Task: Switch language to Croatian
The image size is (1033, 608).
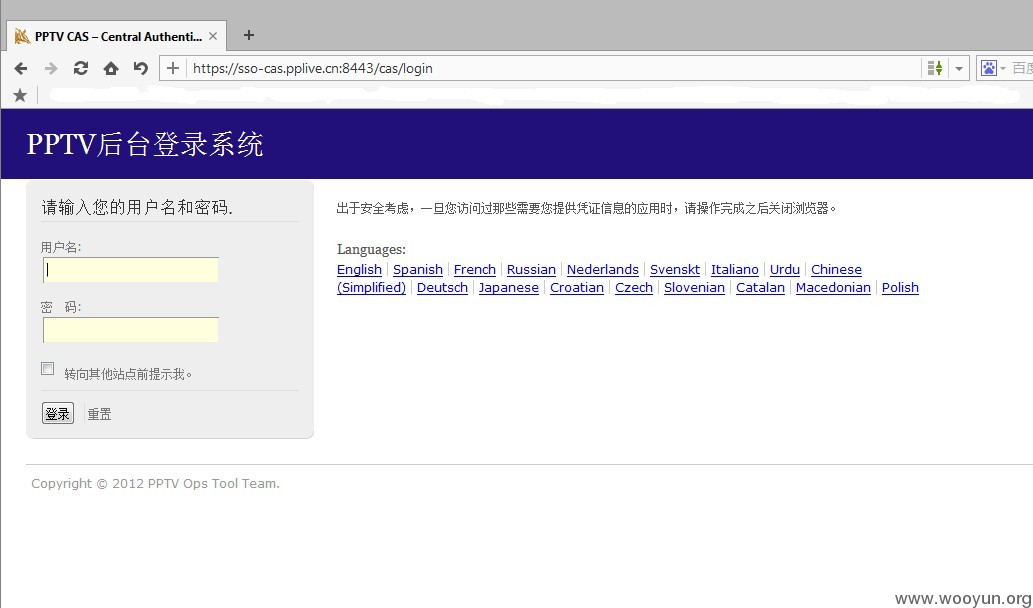Action: pos(576,288)
